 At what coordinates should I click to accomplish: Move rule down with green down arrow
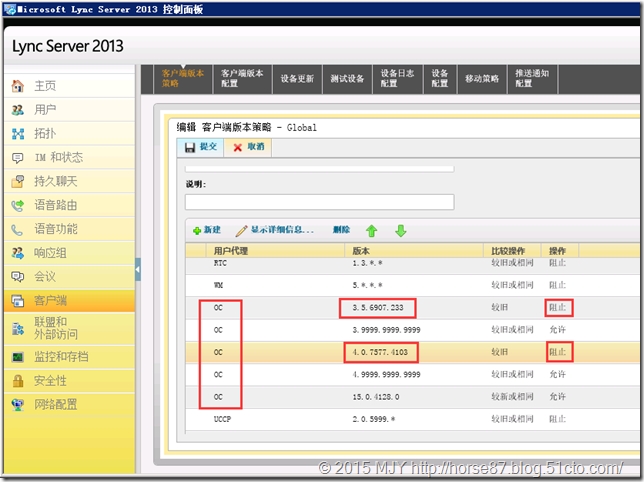click(x=401, y=231)
